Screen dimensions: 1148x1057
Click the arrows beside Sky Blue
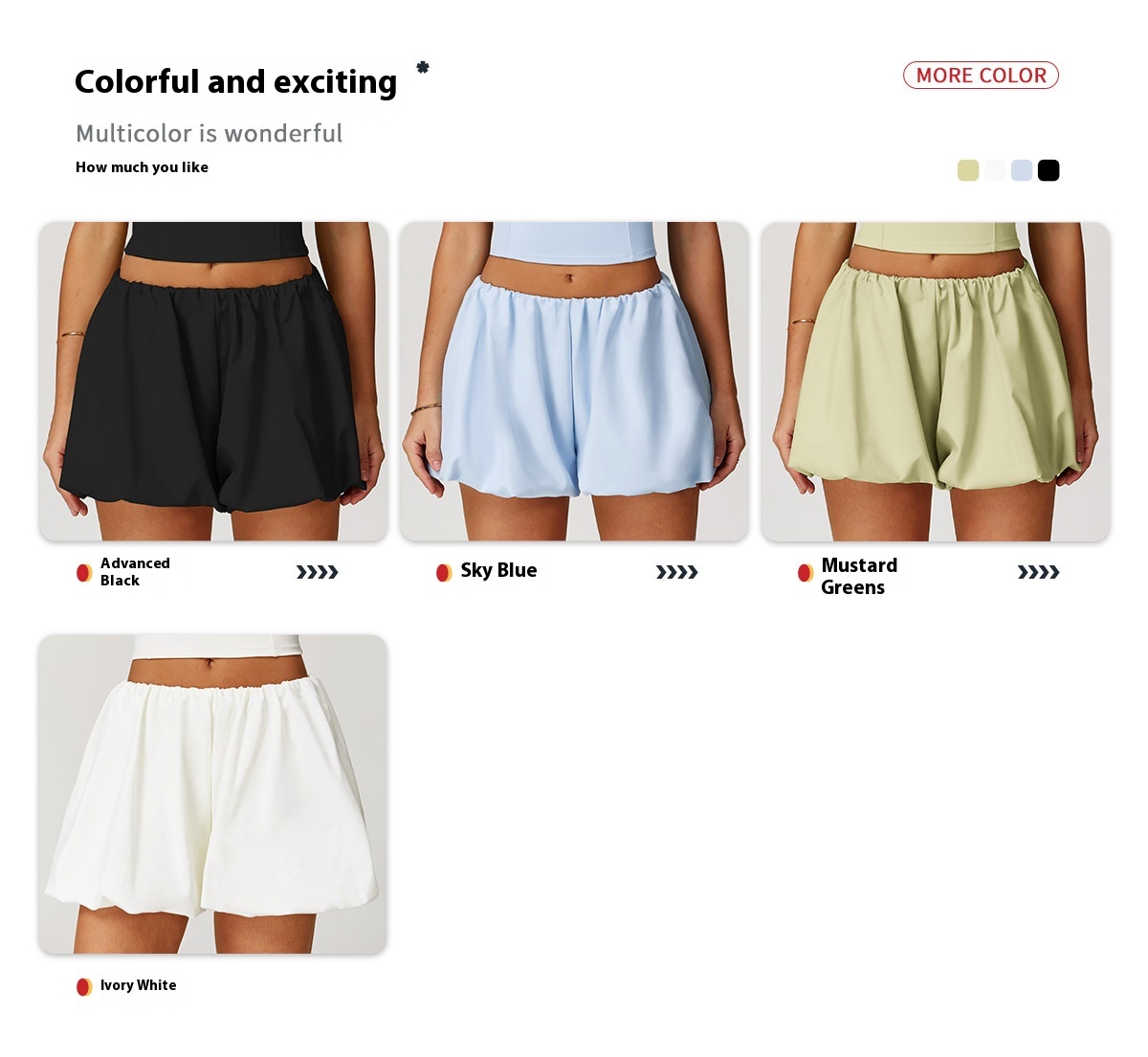coord(677,572)
